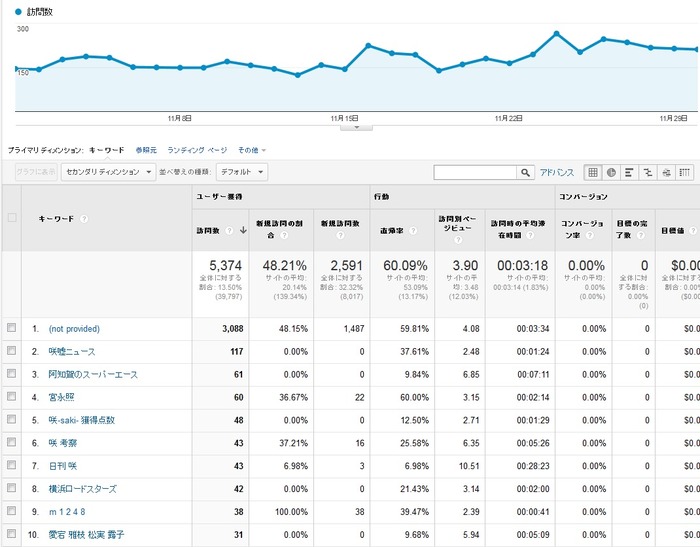Screen dimensions: 700x547
Task: Click total visits value 5,374
Action: [x=225, y=266]
